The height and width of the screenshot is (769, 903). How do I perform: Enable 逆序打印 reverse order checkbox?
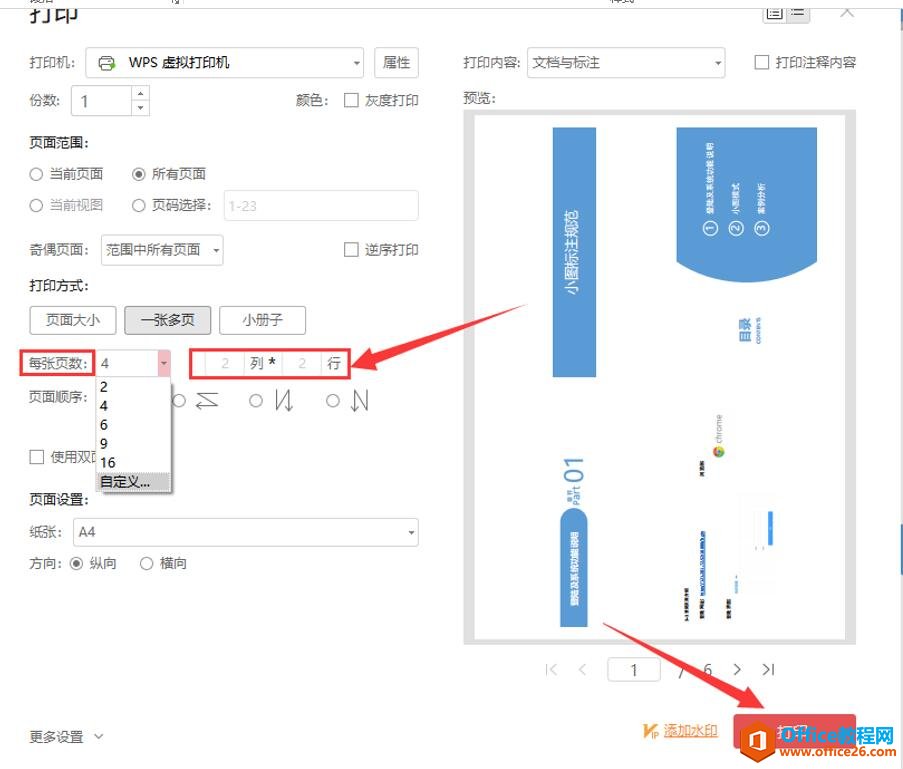(x=351, y=249)
